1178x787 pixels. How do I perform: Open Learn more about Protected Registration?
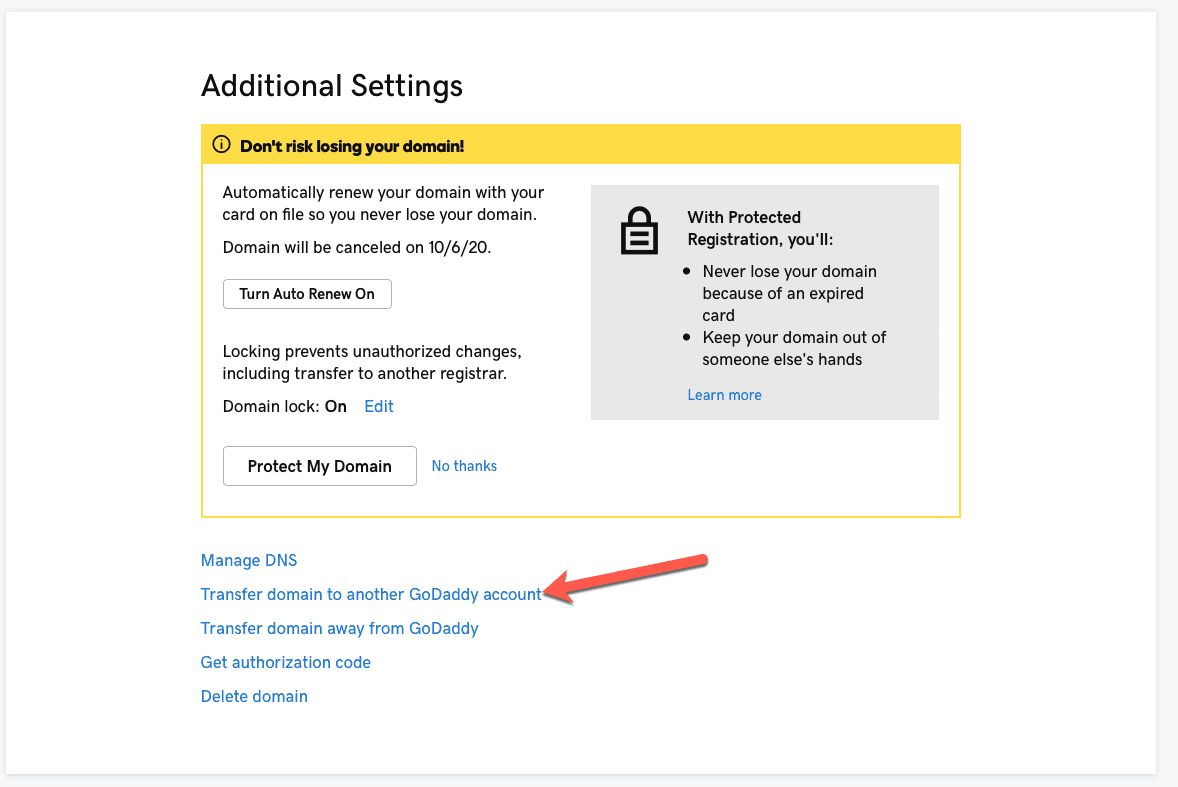point(724,394)
